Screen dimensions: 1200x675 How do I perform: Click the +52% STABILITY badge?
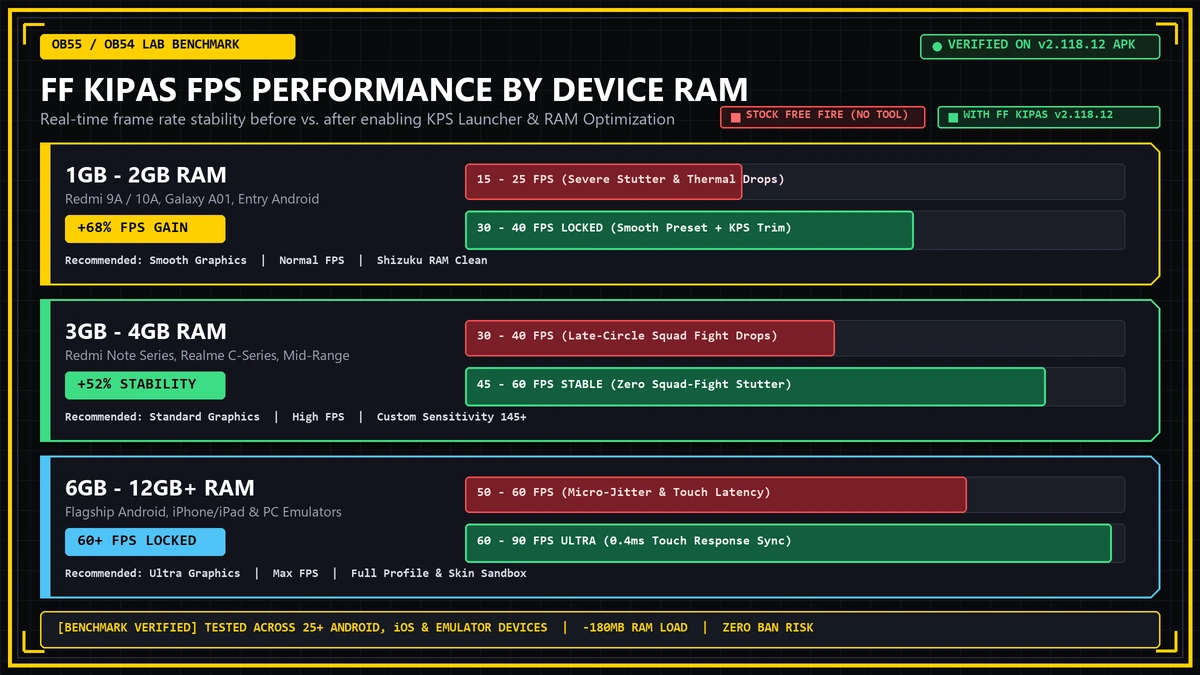pyautogui.click(x=145, y=385)
